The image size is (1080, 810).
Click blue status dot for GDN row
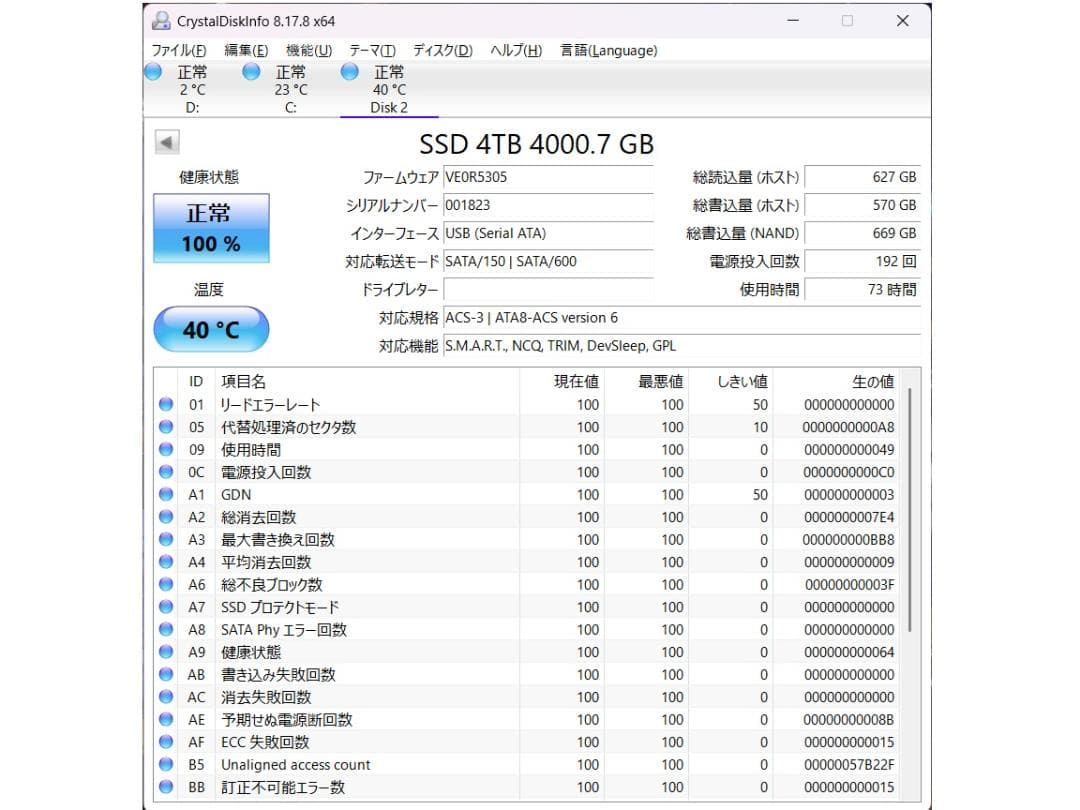click(x=166, y=495)
